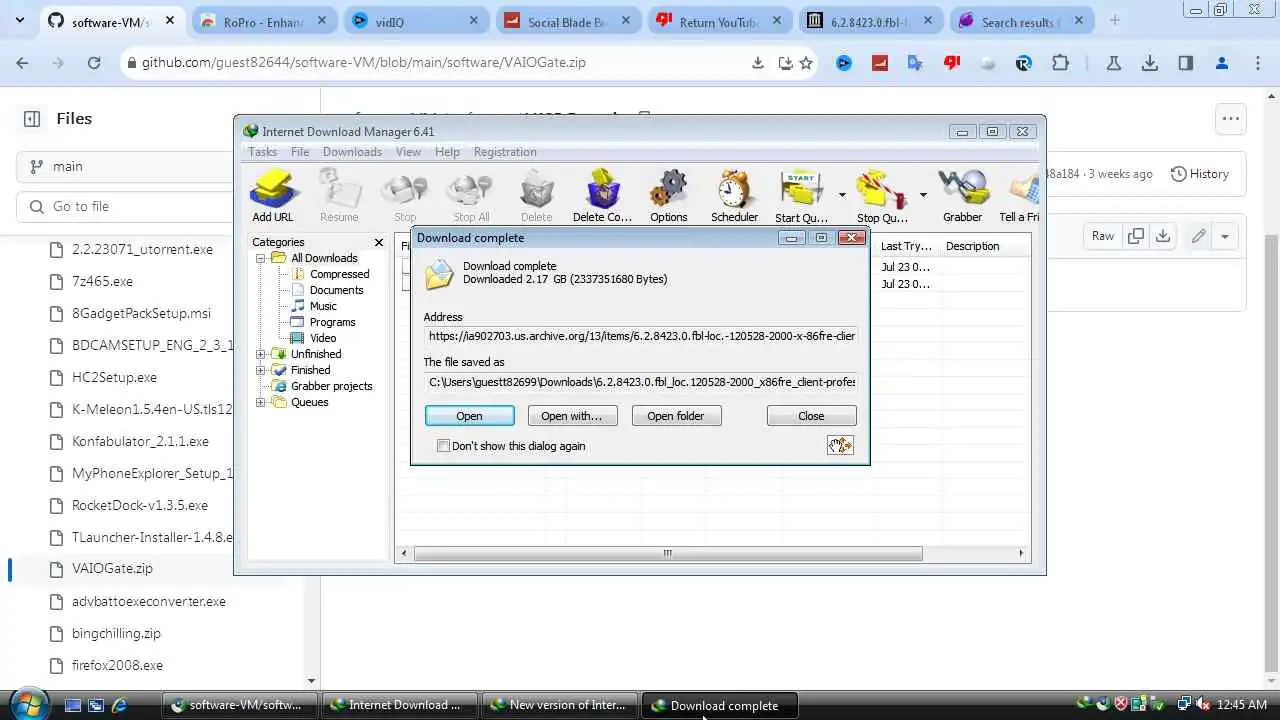Open Chrome Downloads tray icon
This screenshot has height=720, width=1280.
1150,62
